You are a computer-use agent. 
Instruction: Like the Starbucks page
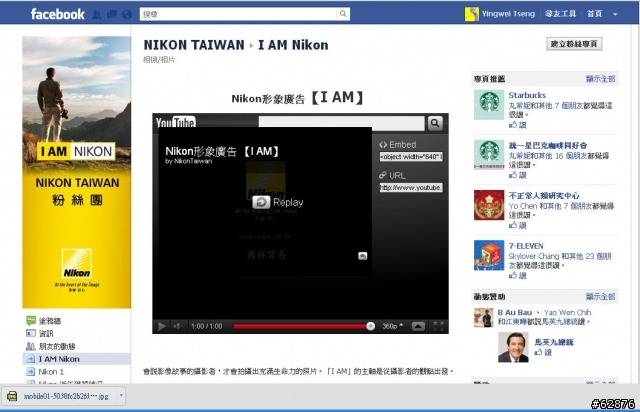(x=518, y=125)
